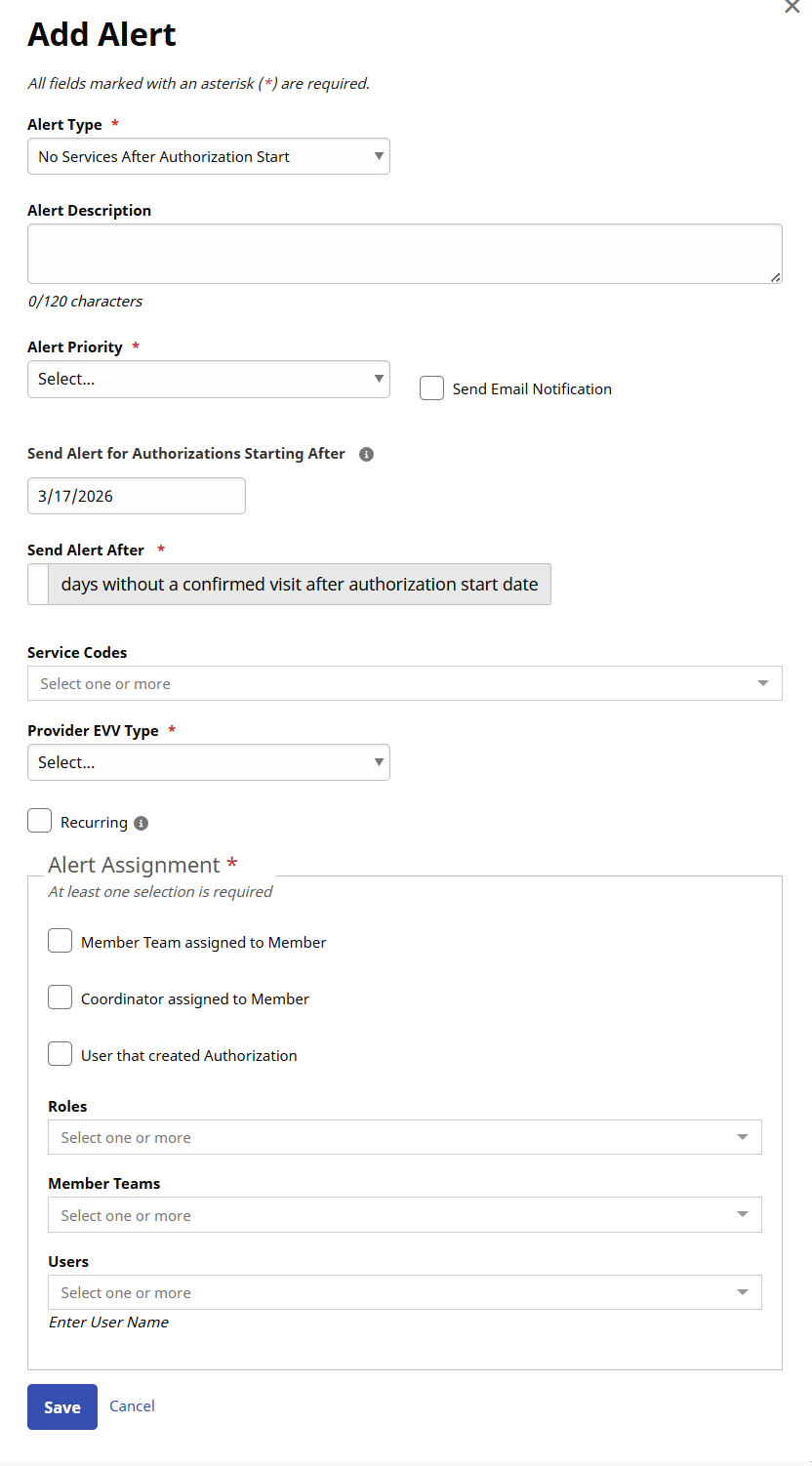Open the Users multi-select field
Image resolution: width=812 pixels, height=1466 pixels.
(x=404, y=1292)
